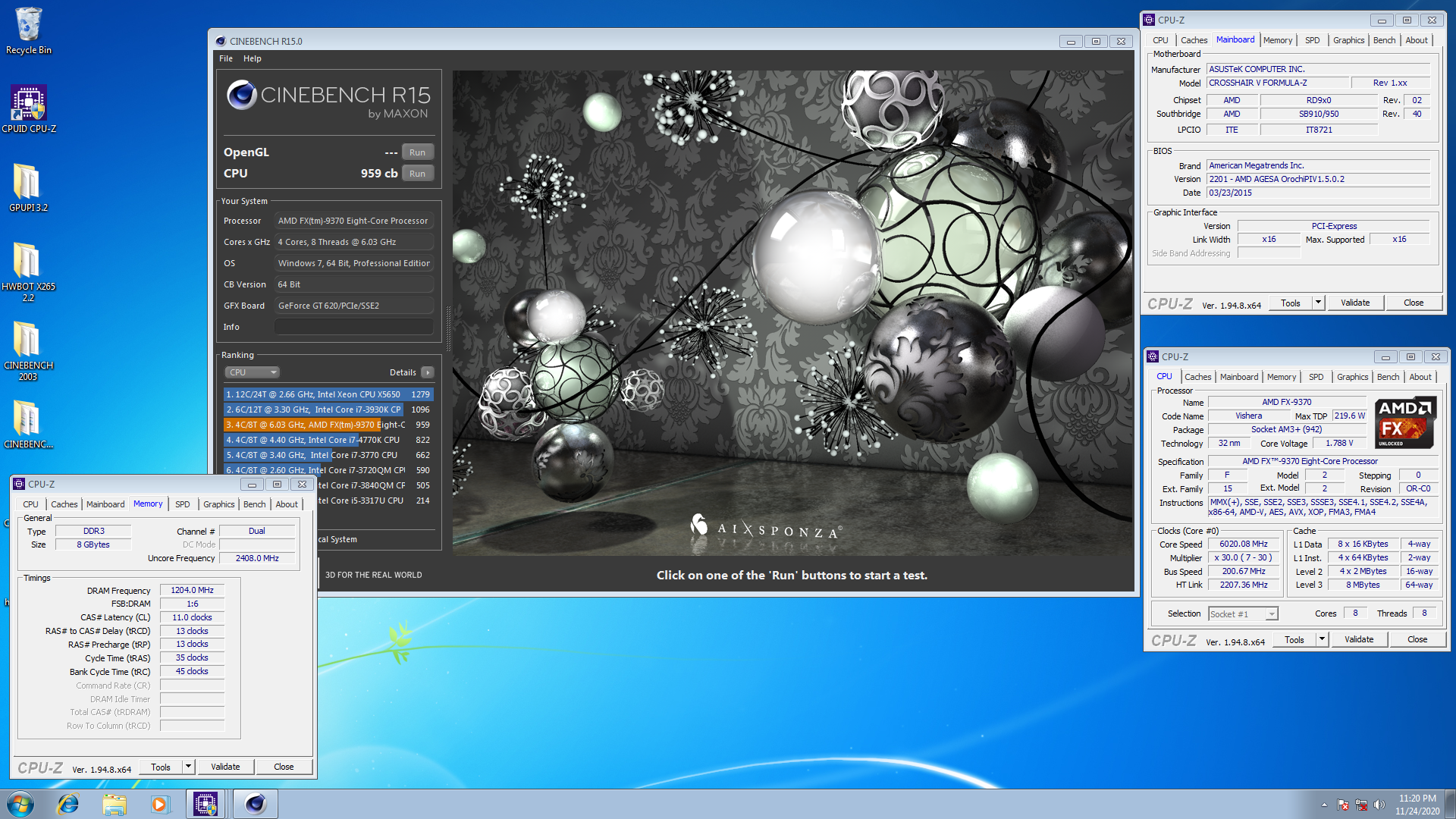Select the Xeon X5650 ranking entry
Viewport: 1456px width, 819px height.
328,394
